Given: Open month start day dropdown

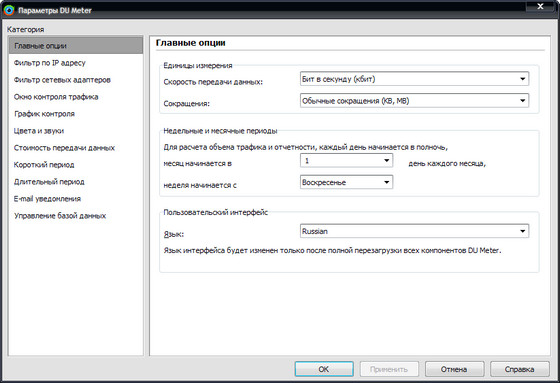Looking at the screenshot, I should (x=346, y=160).
